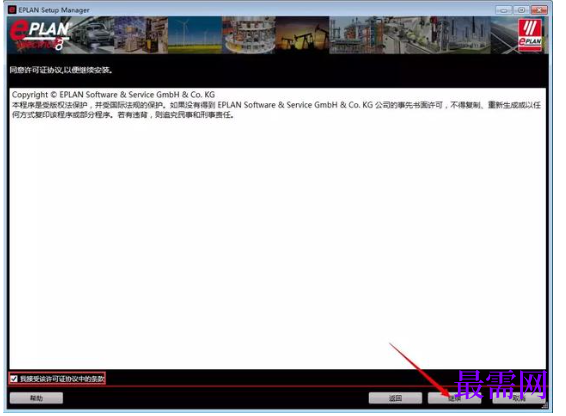
Task: Maximize the EPLAN Setup Manager window
Action: [x=521, y=10]
